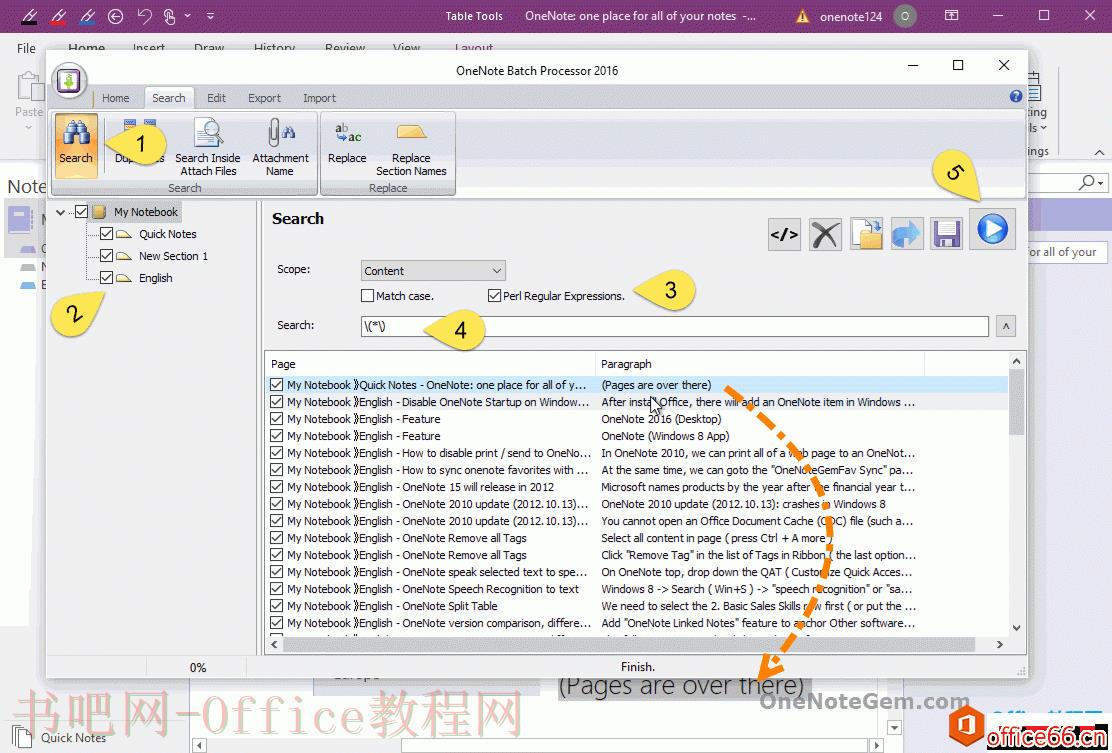Click into the Search pattern input field
This screenshot has width=1112, height=753.
(x=674, y=325)
